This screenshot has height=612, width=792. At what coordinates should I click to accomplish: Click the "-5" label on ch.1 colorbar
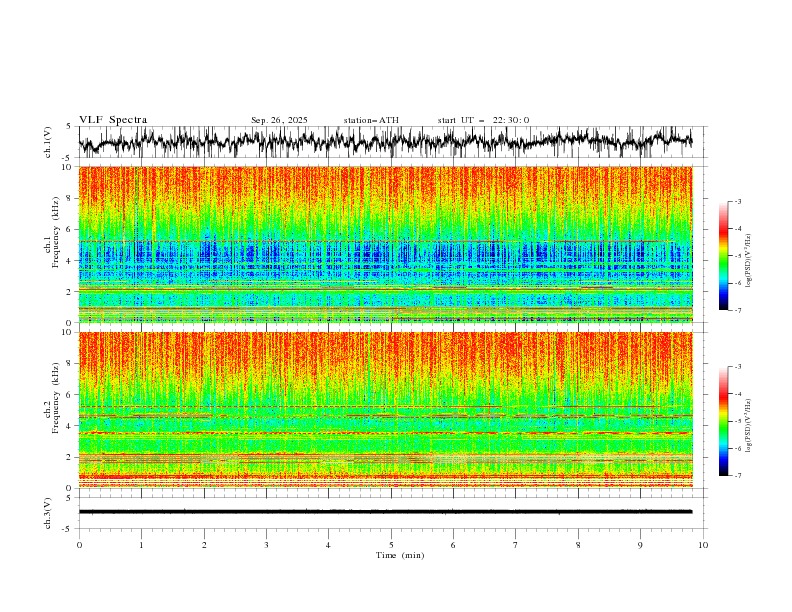pyautogui.click(x=738, y=256)
